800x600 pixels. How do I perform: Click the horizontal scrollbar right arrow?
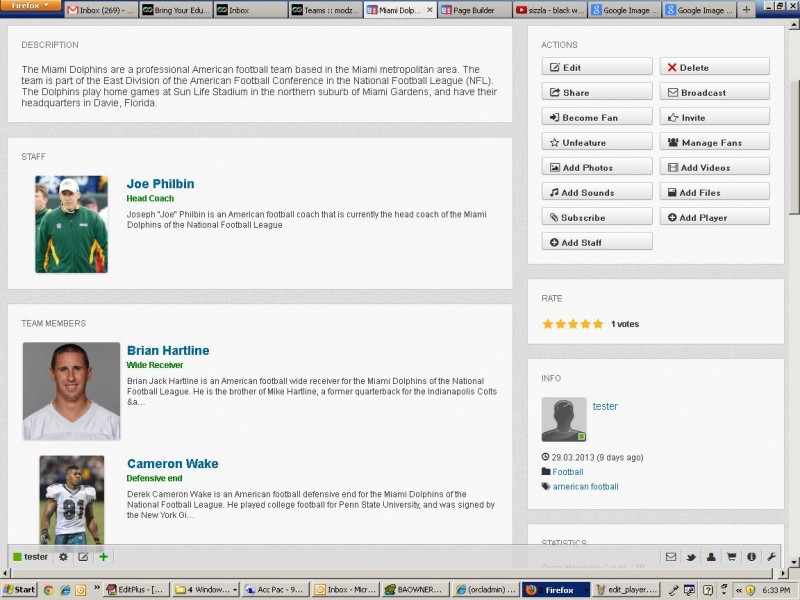pyautogui.click(x=785, y=573)
